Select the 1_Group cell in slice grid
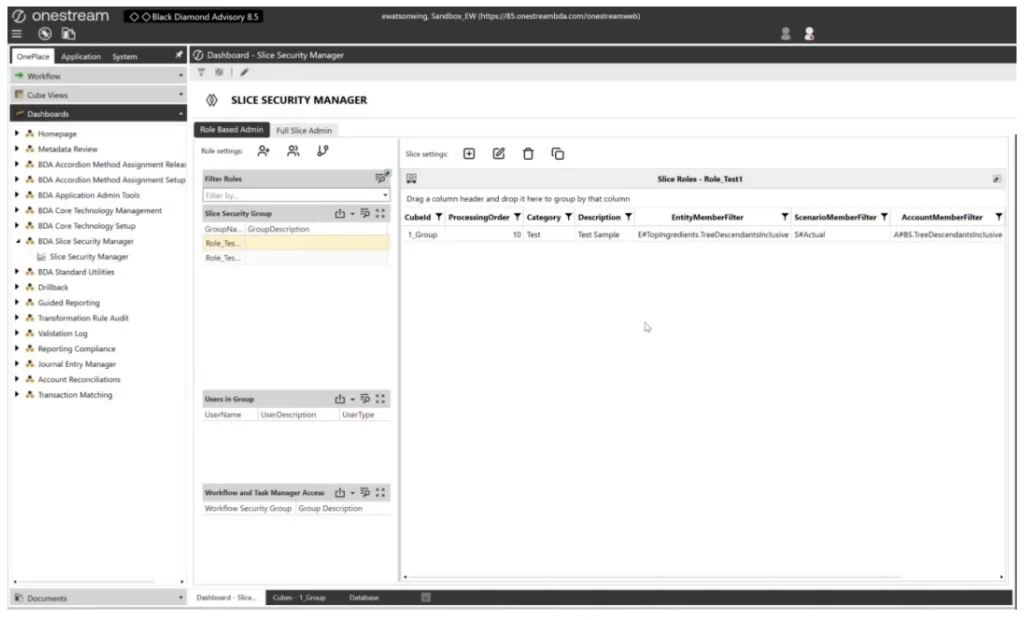 (423, 235)
